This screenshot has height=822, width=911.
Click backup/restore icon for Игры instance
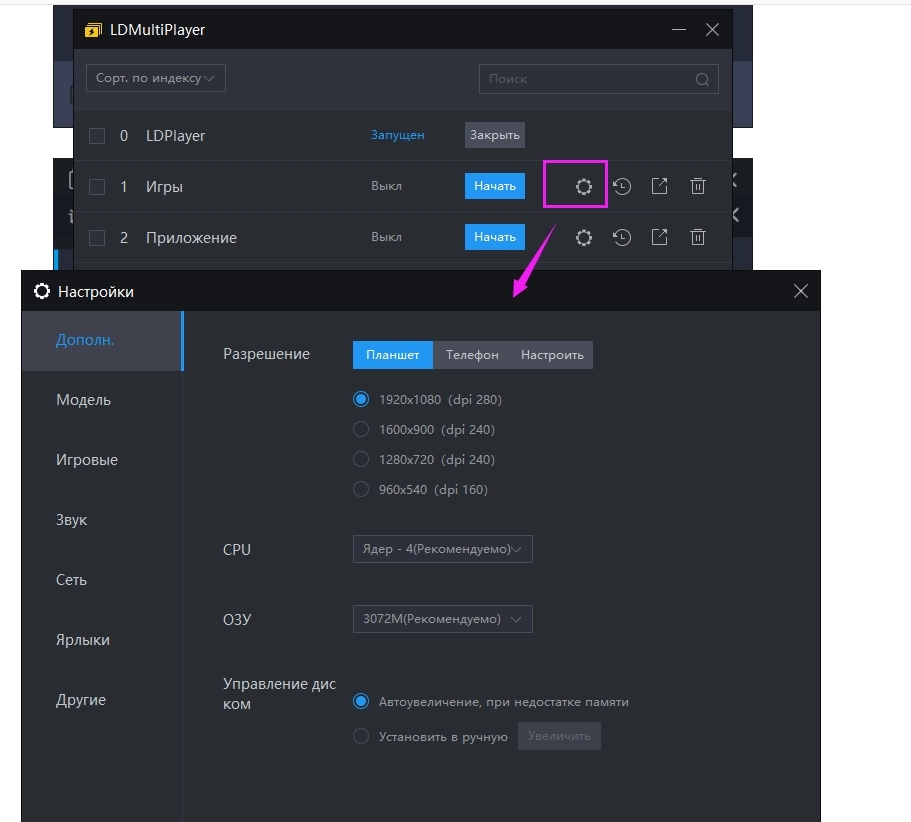point(622,186)
